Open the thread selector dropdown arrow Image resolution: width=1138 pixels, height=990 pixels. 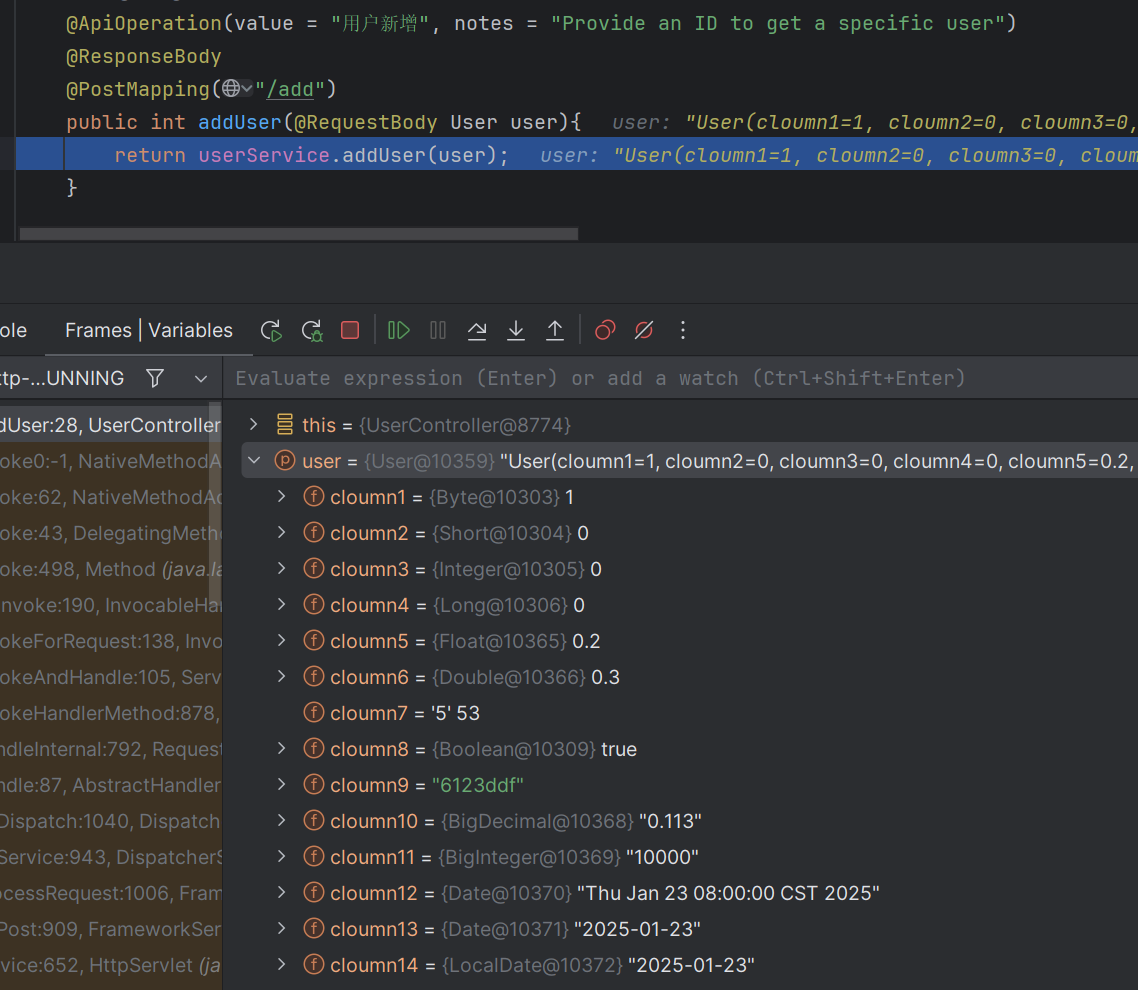click(201, 379)
